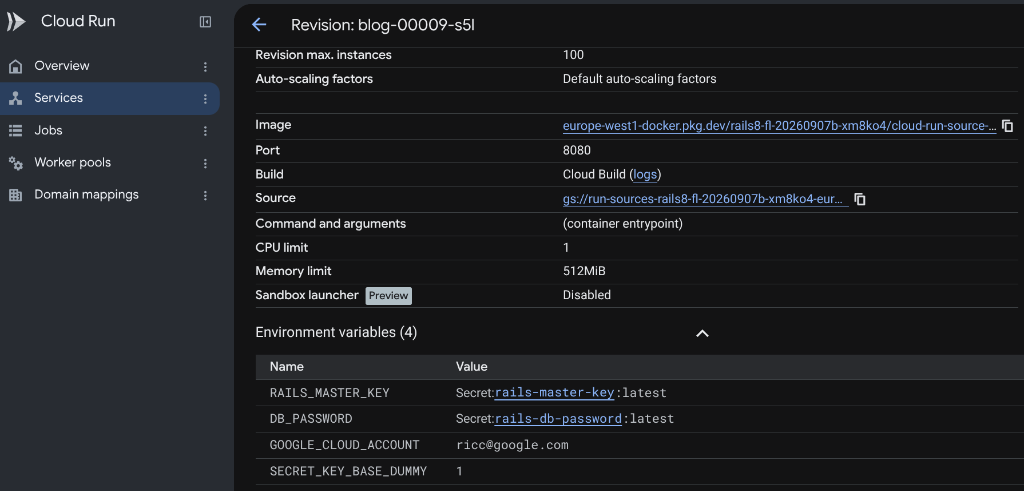Click the Revision max. instances value 100
The image size is (1024, 491).
pos(573,55)
